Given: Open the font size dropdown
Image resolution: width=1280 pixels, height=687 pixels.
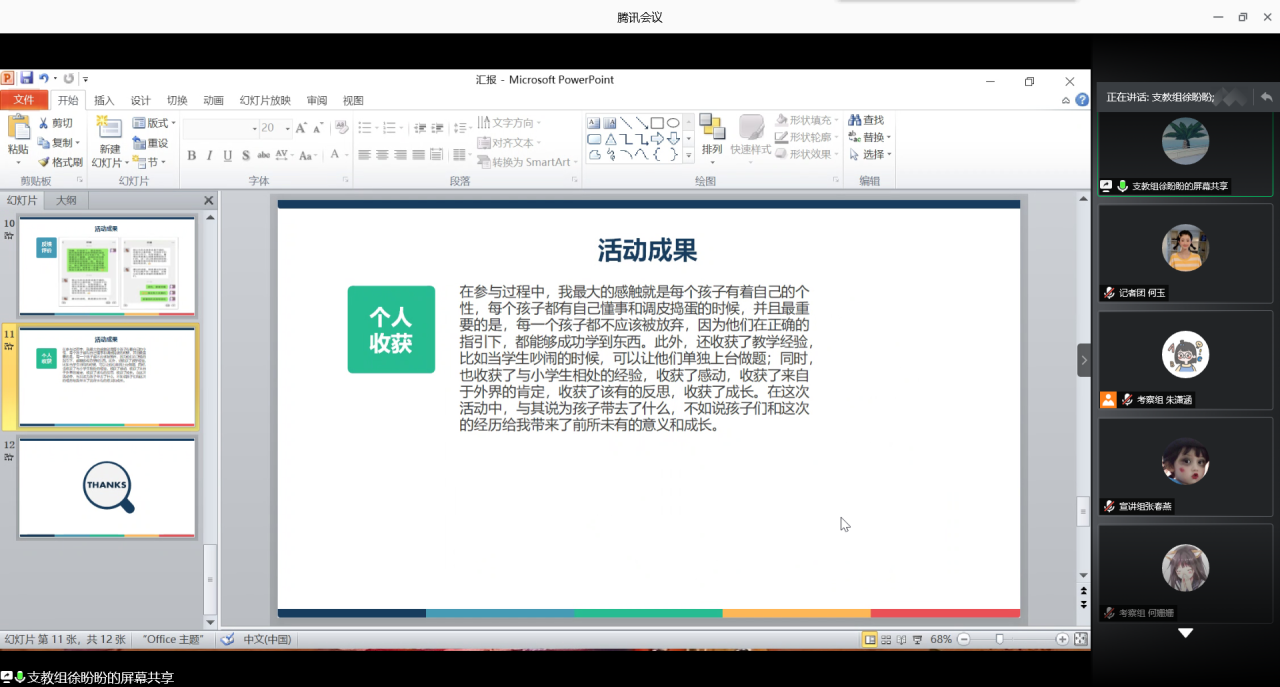Looking at the screenshot, I should [288, 128].
